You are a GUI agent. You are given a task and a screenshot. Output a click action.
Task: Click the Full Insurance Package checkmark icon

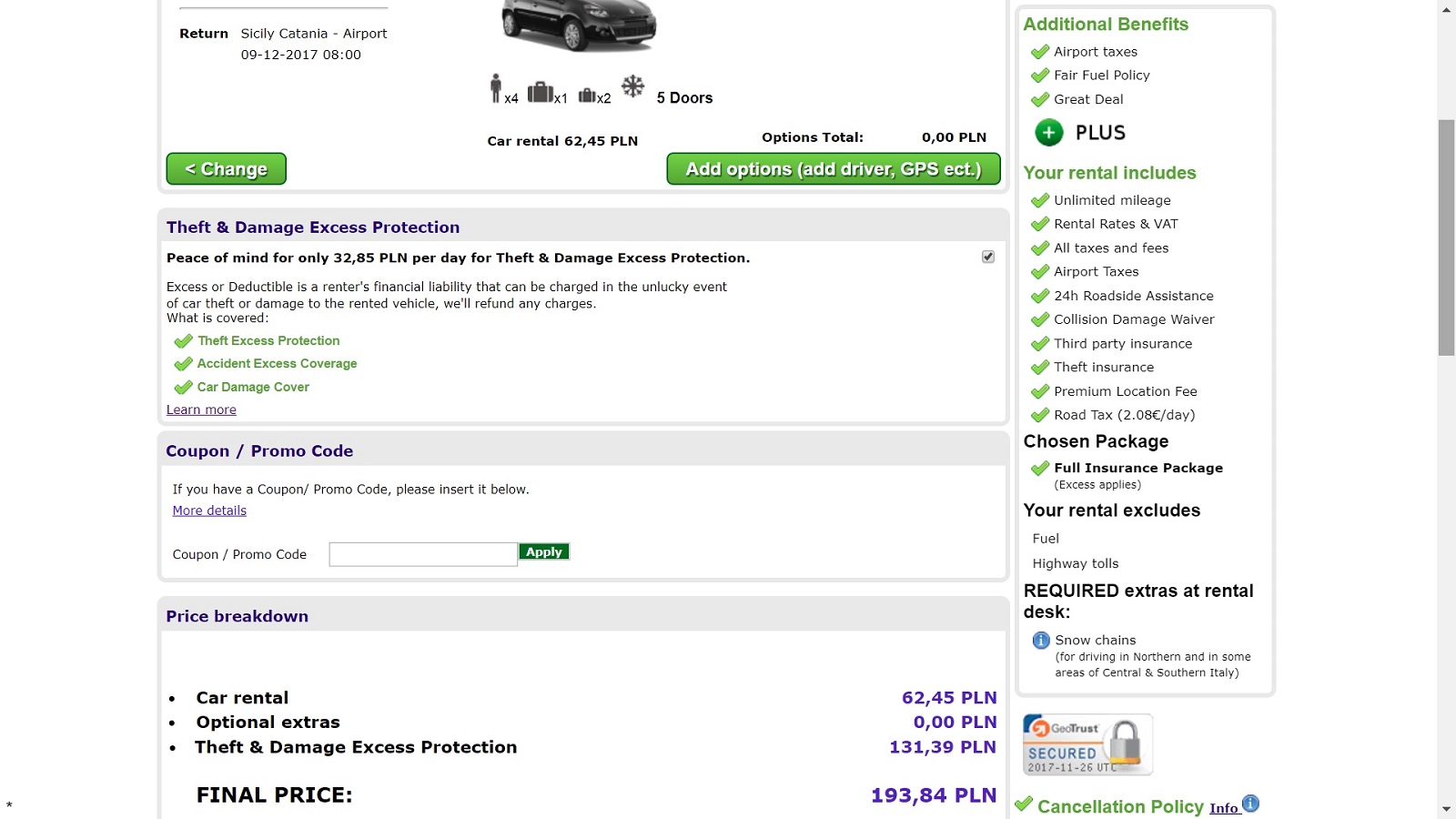pyautogui.click(x=1040, y=469)
